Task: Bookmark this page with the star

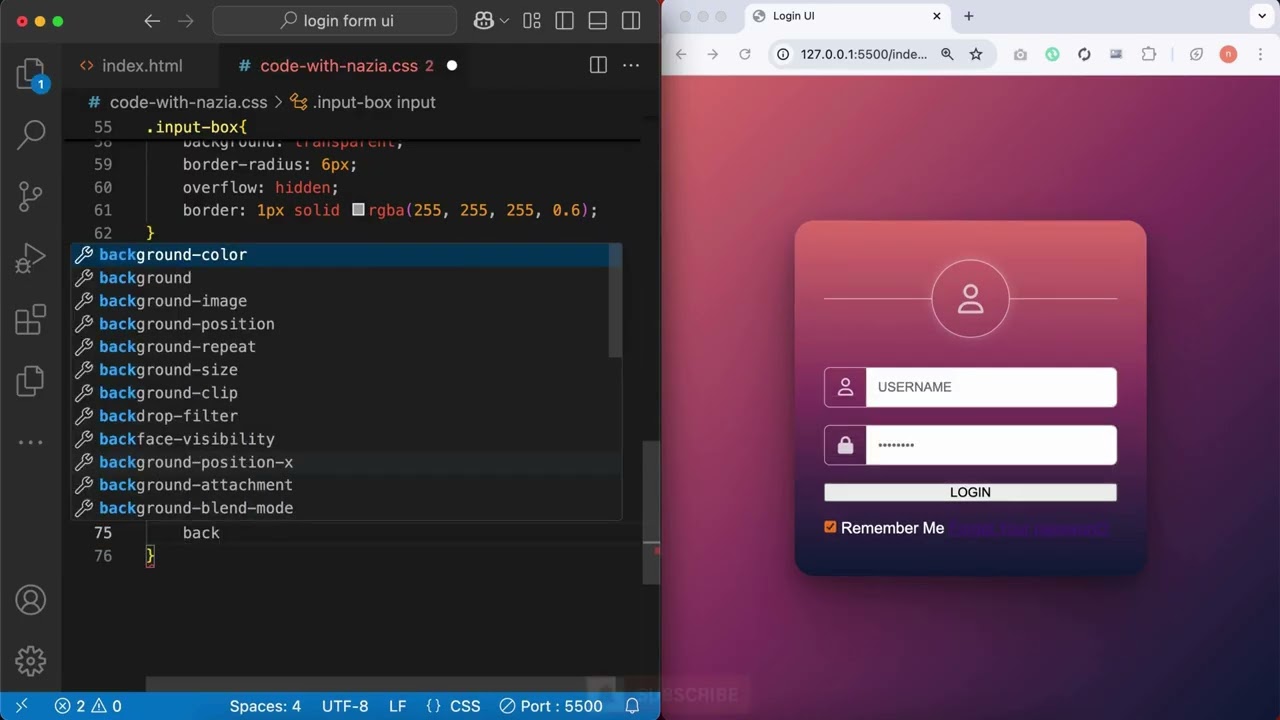Action: pos(976,54)
